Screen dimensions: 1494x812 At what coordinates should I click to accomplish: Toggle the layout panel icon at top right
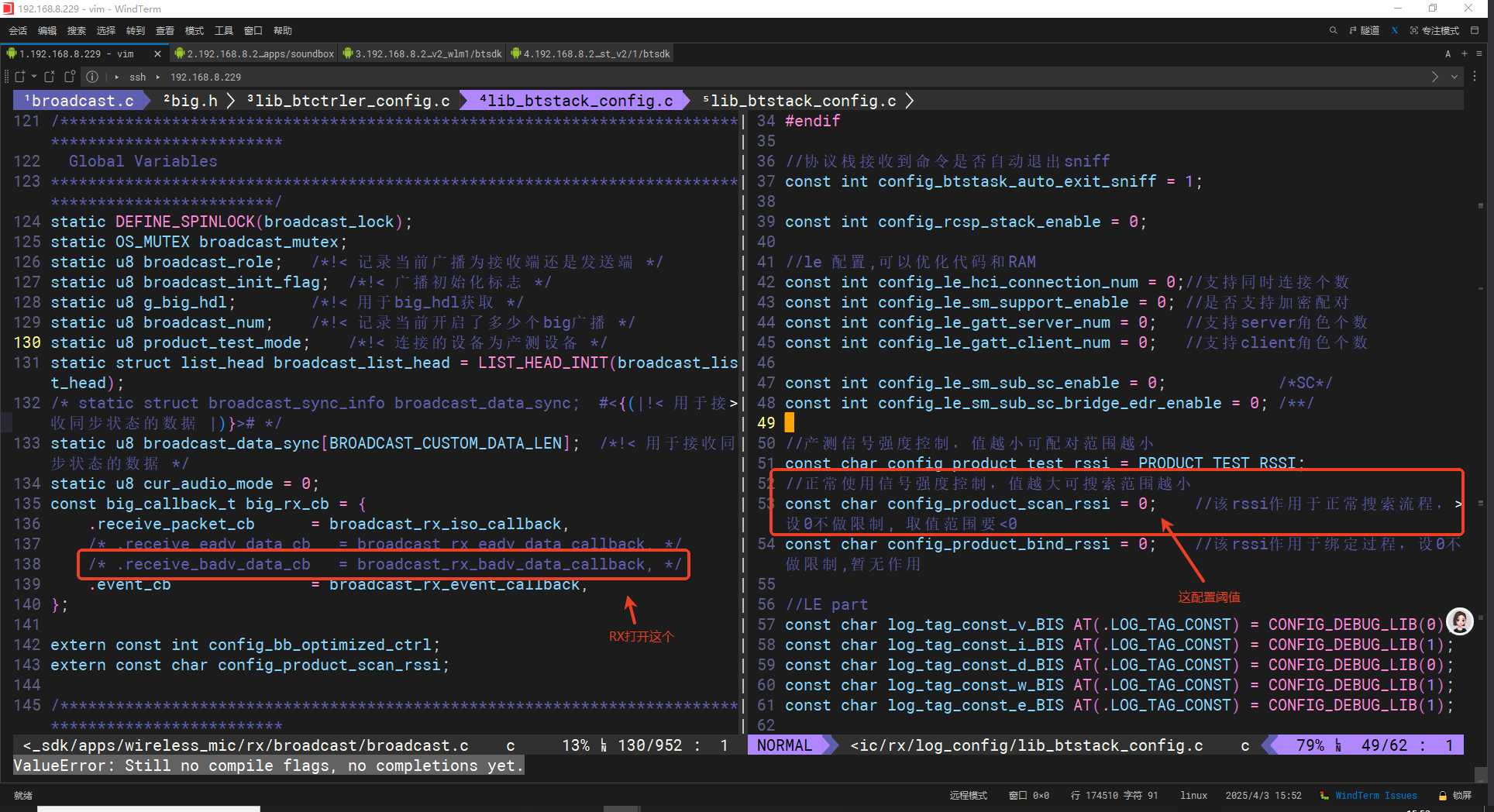1475,31
